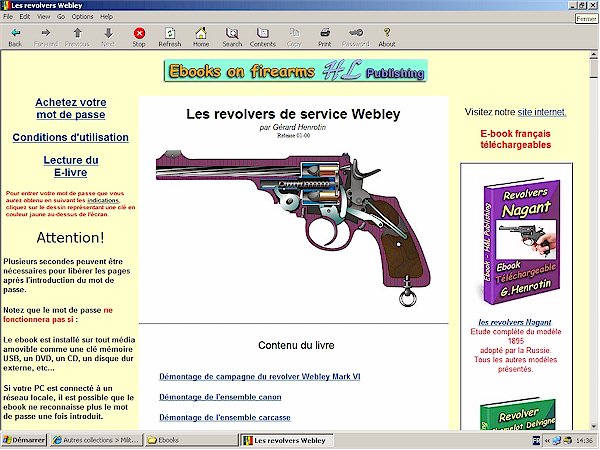Click the Copy toolbar icon
Screen dimensions: 600x450
click(294, 33)
